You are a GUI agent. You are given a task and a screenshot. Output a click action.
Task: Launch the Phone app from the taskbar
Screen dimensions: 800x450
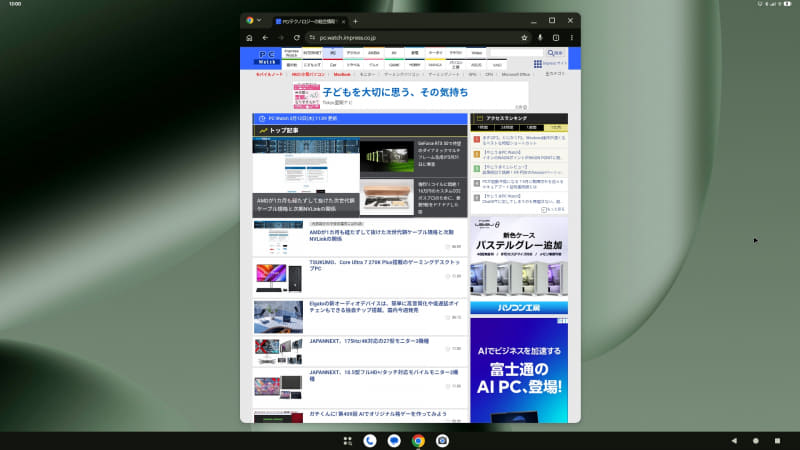(370, 441)
